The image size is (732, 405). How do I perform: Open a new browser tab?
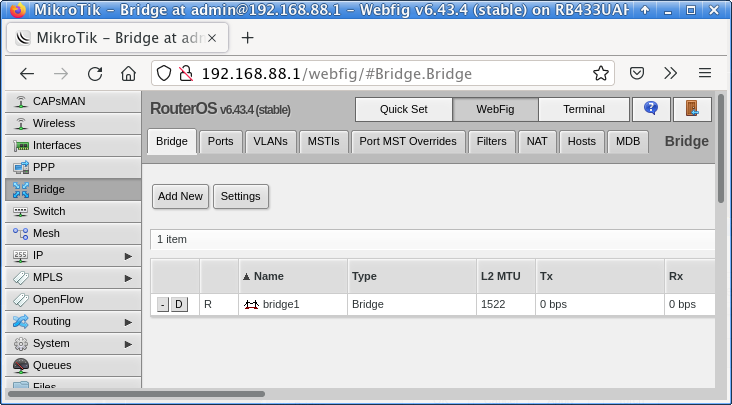pyautogui.click(x=248, y=37)
